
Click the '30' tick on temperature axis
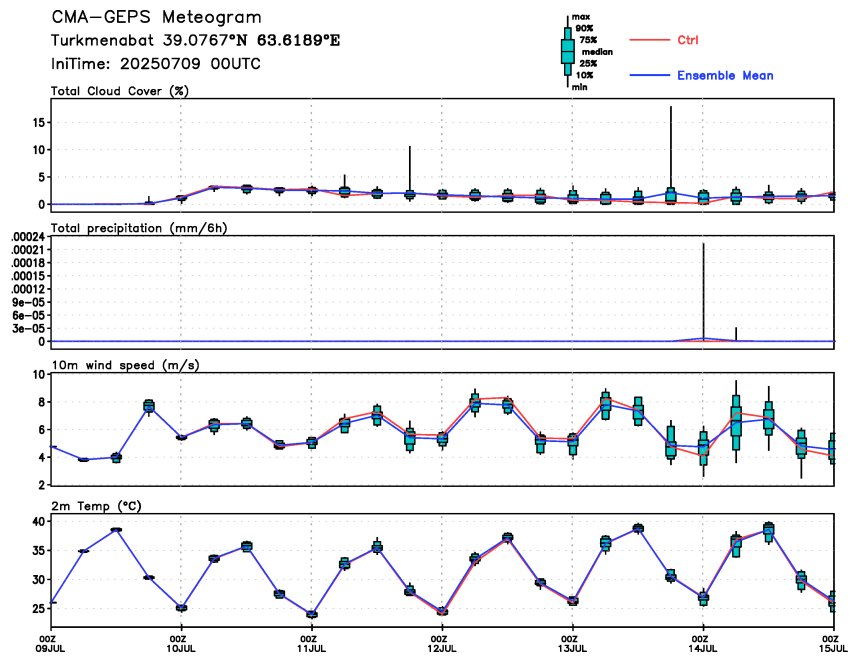pos(39,579)
